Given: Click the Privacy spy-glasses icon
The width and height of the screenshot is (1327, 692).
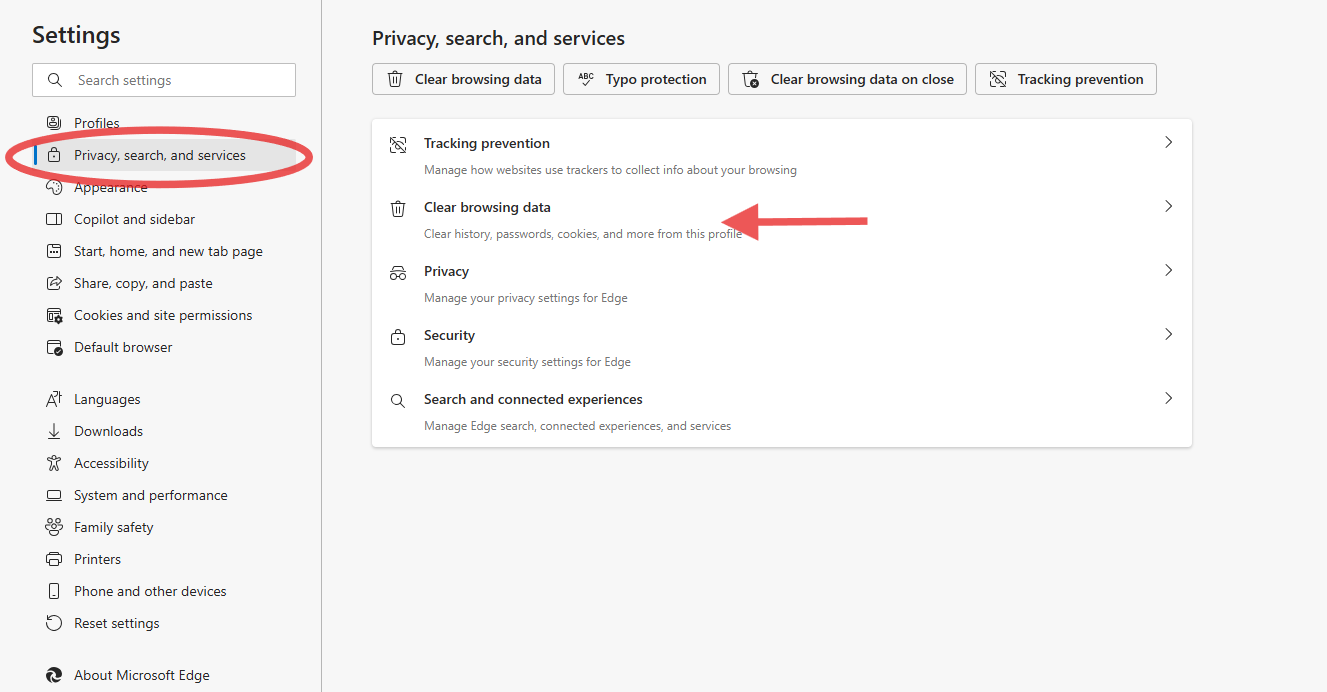Looking at the screenshot, I should click(x=398, y=272).
